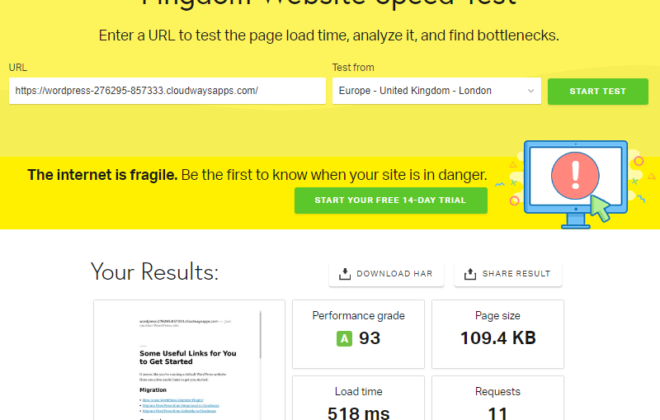Open the Test from location dropdown

pos(436,91)
